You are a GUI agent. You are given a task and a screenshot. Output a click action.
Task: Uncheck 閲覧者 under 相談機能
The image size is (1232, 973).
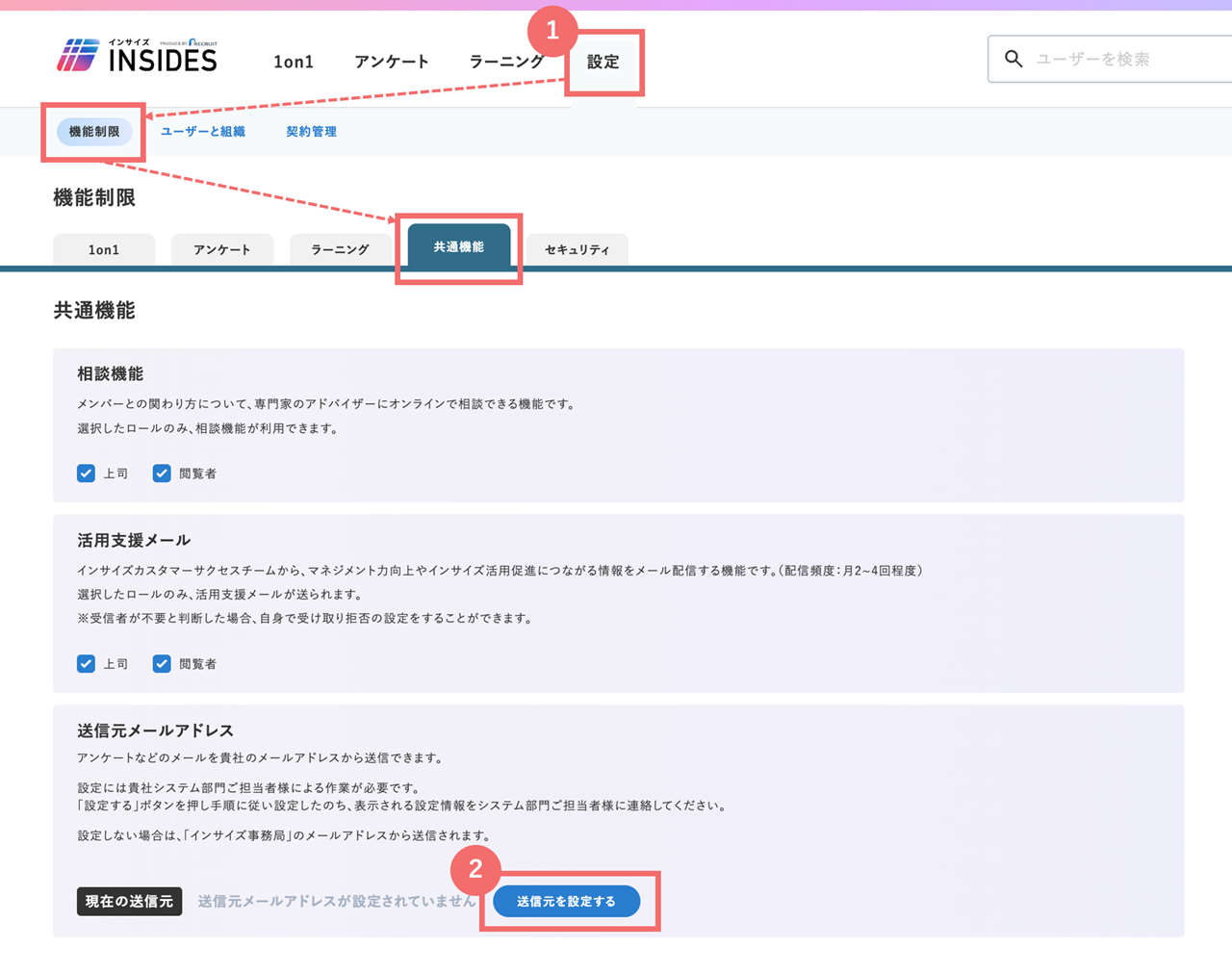coord(162,474)
